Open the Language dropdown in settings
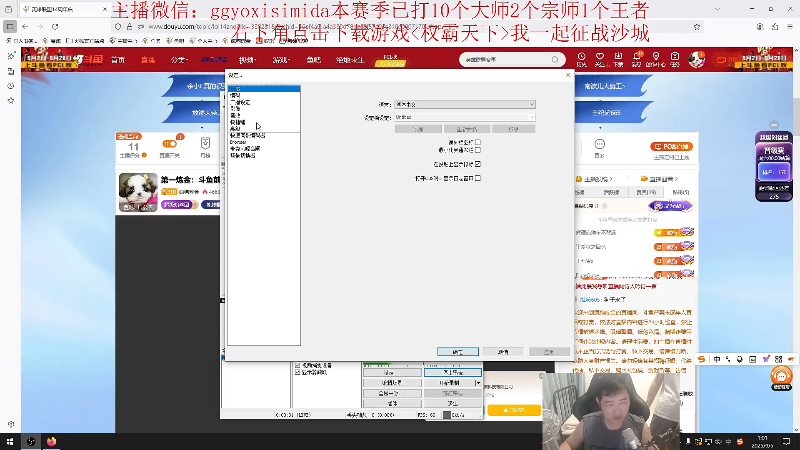This screenshot has height=450, width=800. [465, 104]
